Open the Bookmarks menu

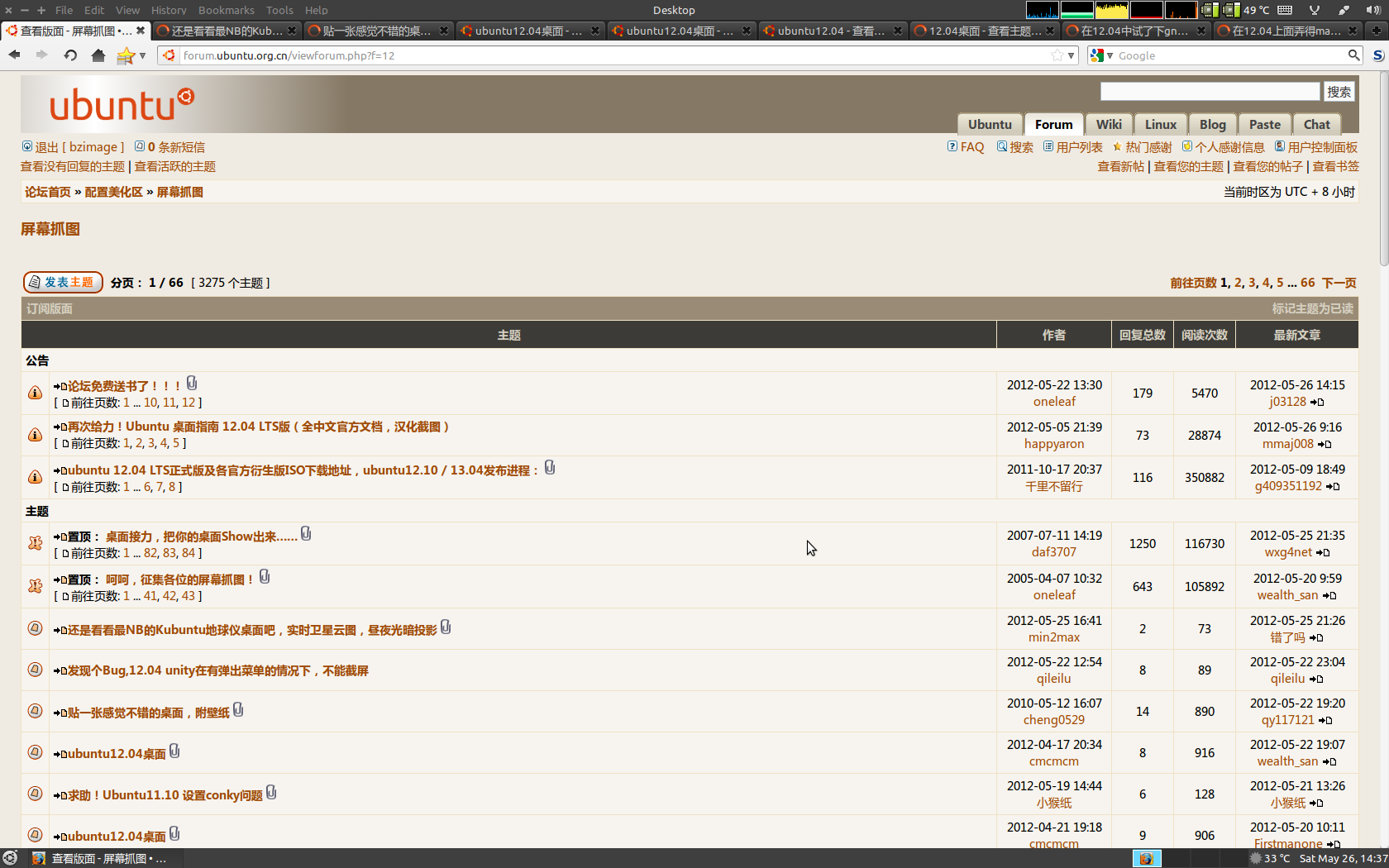(x=226, y=10)
